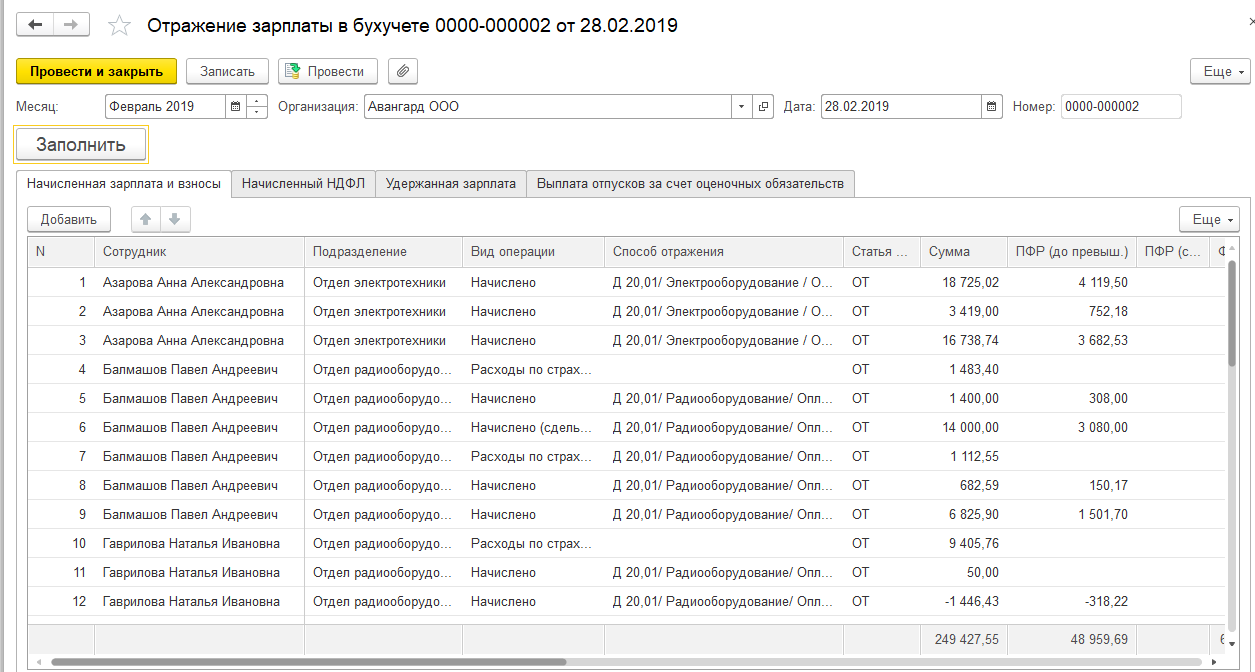Click the Сумма column header

(963, 252)
